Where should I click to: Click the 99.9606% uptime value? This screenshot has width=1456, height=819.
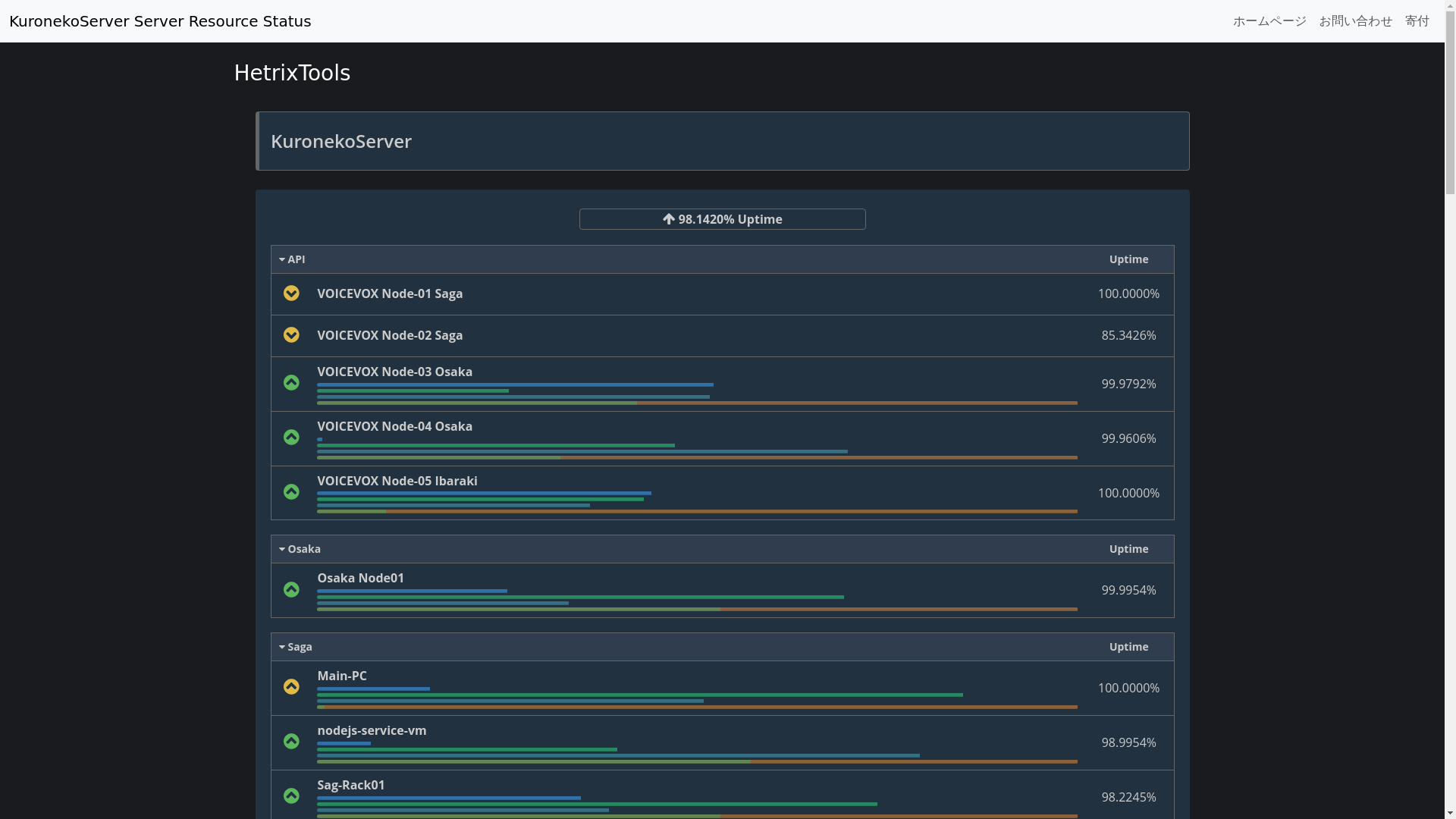pyautogui.click(x=1128, y=438)
